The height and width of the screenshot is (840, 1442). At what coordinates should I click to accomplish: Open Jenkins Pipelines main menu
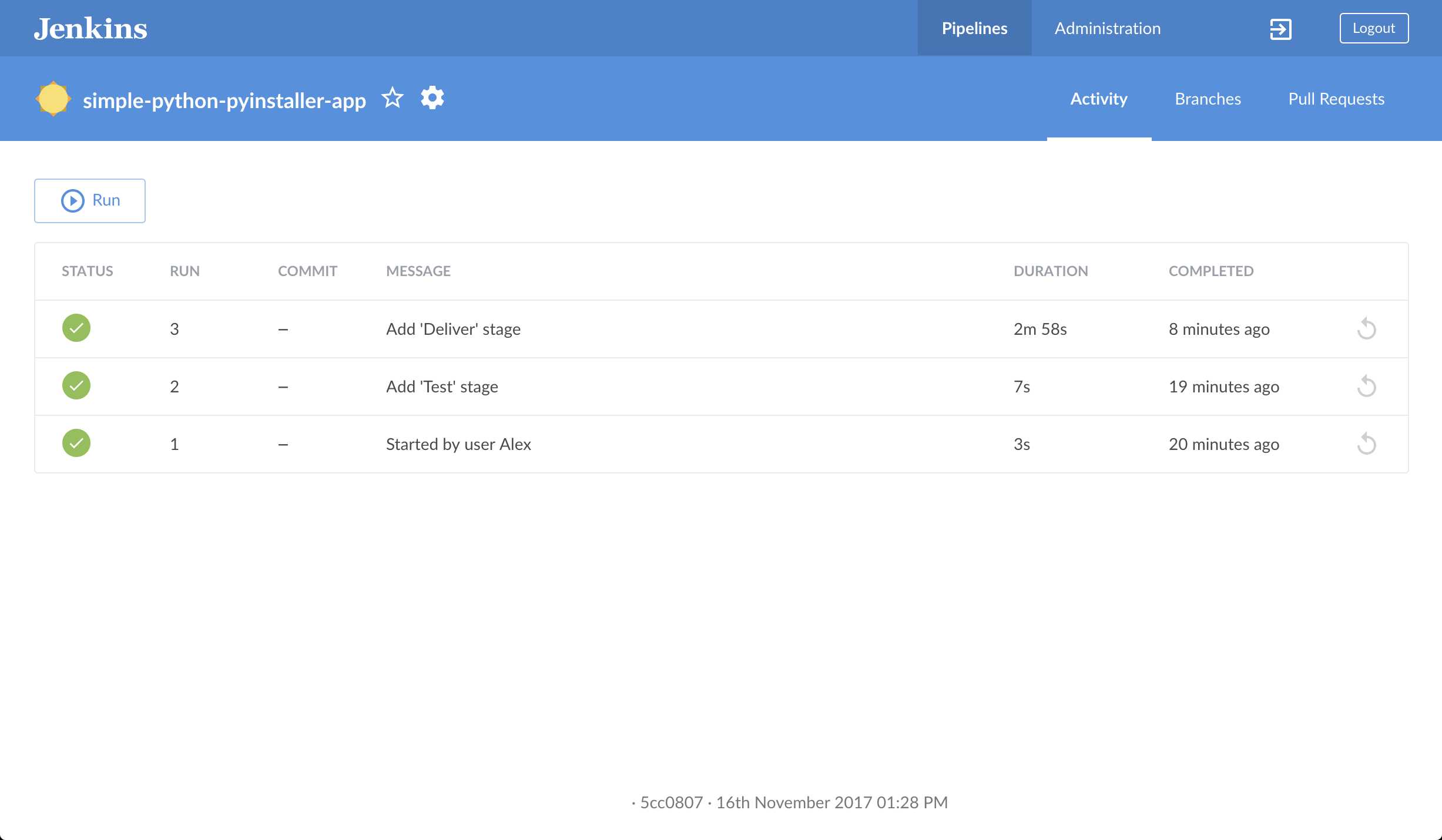pos(974,27)
